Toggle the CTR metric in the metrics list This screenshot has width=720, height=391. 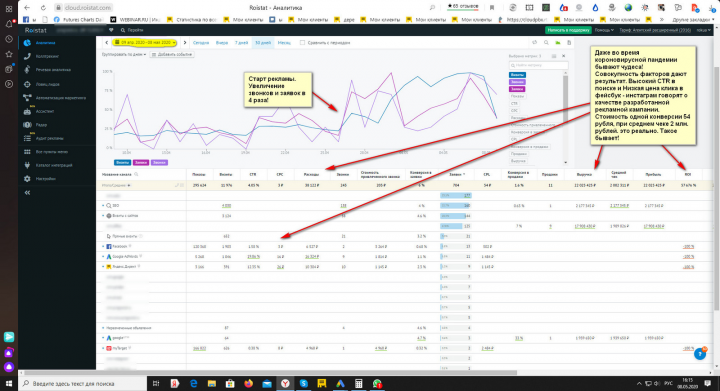[x=514, y=104]
